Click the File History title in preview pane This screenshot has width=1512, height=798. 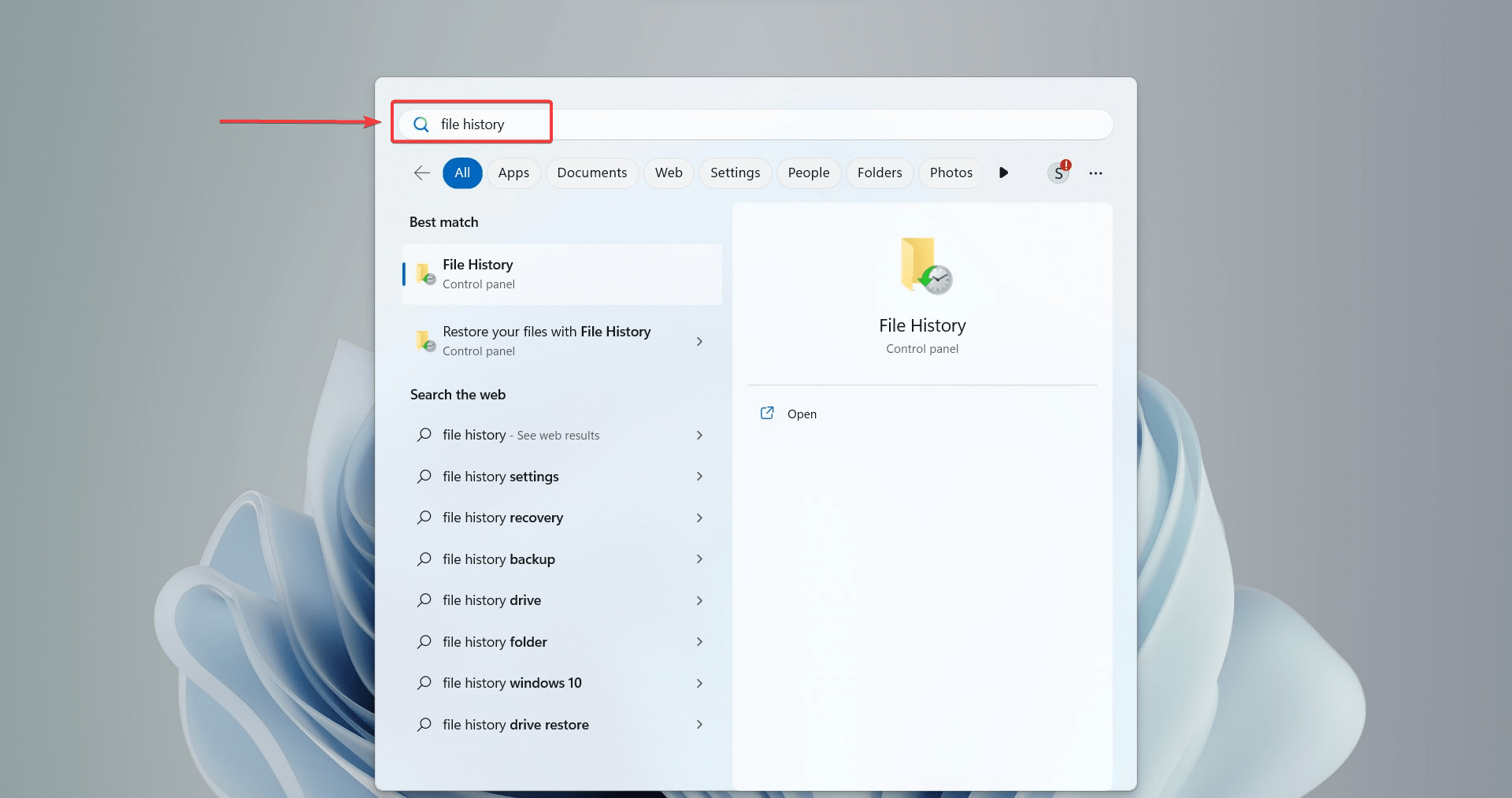pos(922,325)
